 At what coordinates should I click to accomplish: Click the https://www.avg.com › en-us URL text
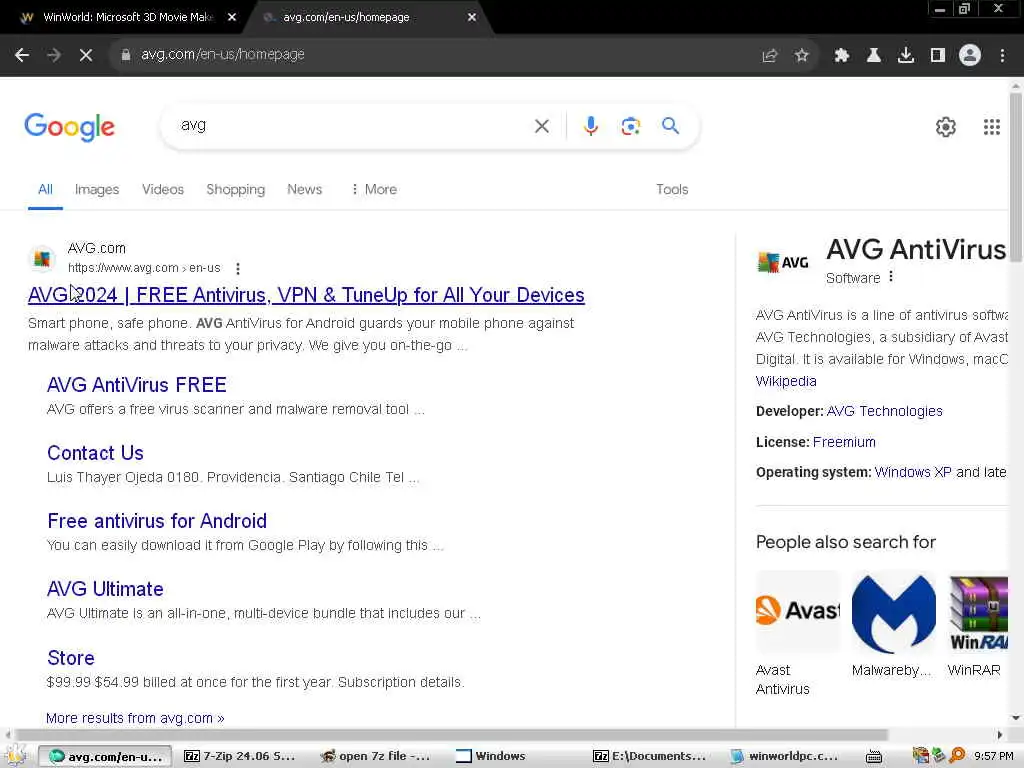[x=144, y=268]
